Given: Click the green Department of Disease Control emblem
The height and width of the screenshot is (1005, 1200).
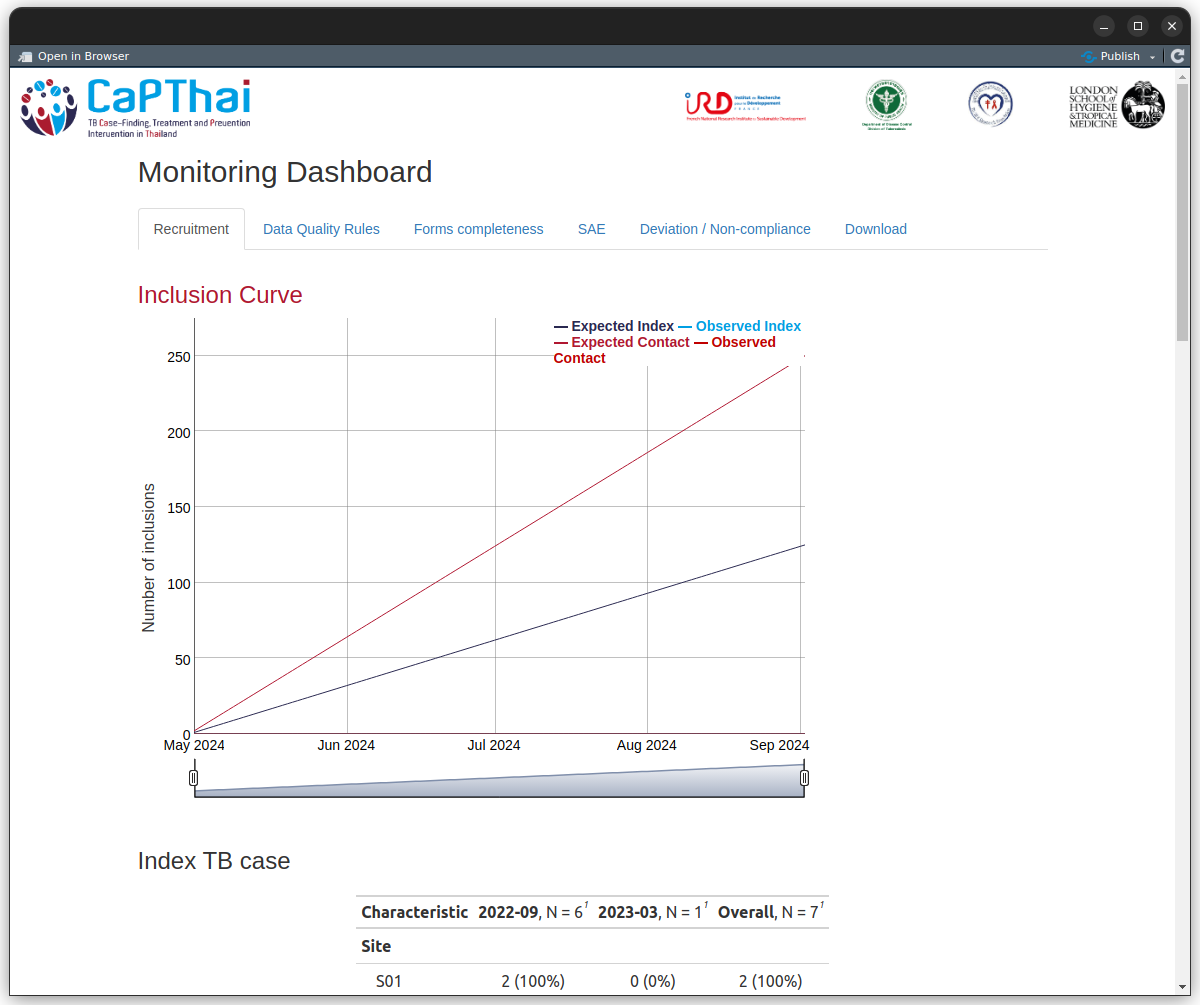Looking at the screenshot, I should pyautogui.click(x=887, y=105).
